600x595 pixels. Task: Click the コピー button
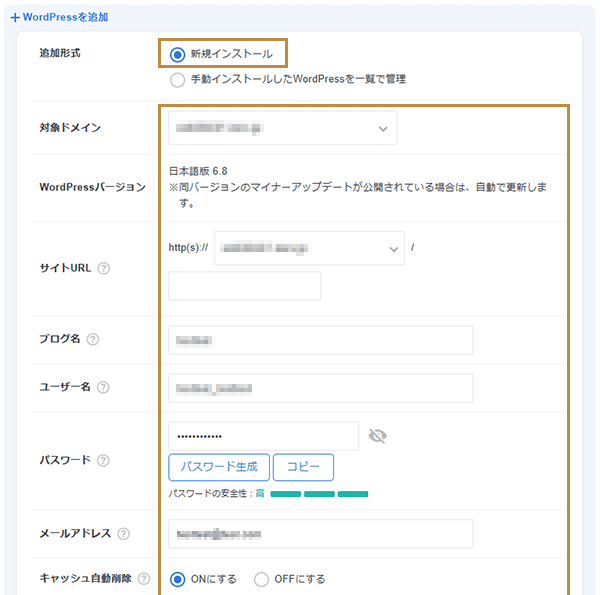303,467
